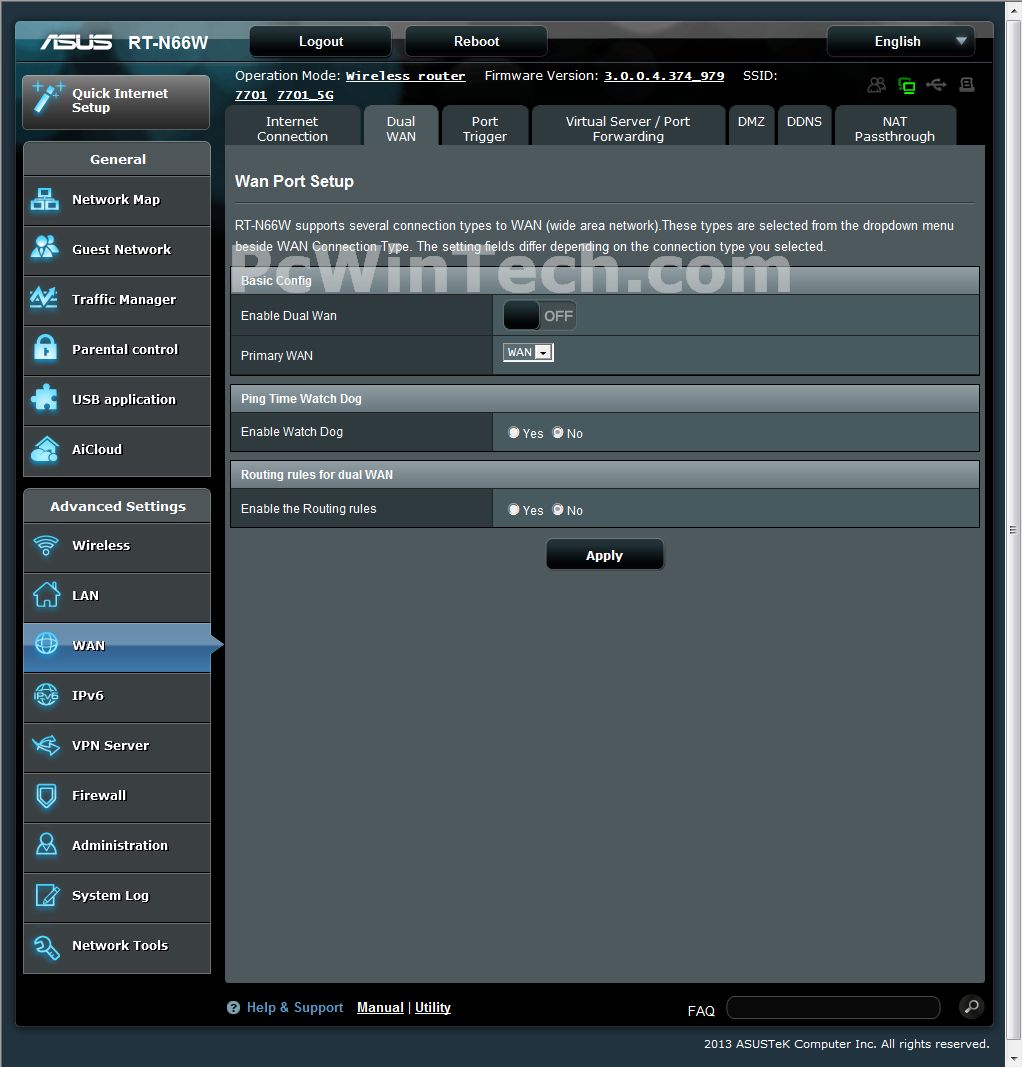Click the Apply button
This screenshot has width=1022, height=1067.
pos(605,555)
